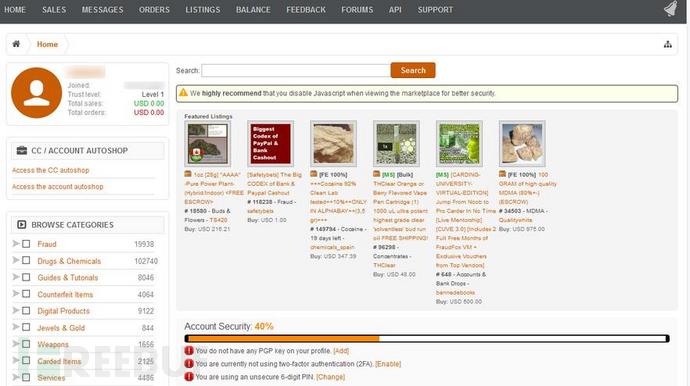Expand the Digital Products category arrow

point(16,311)
